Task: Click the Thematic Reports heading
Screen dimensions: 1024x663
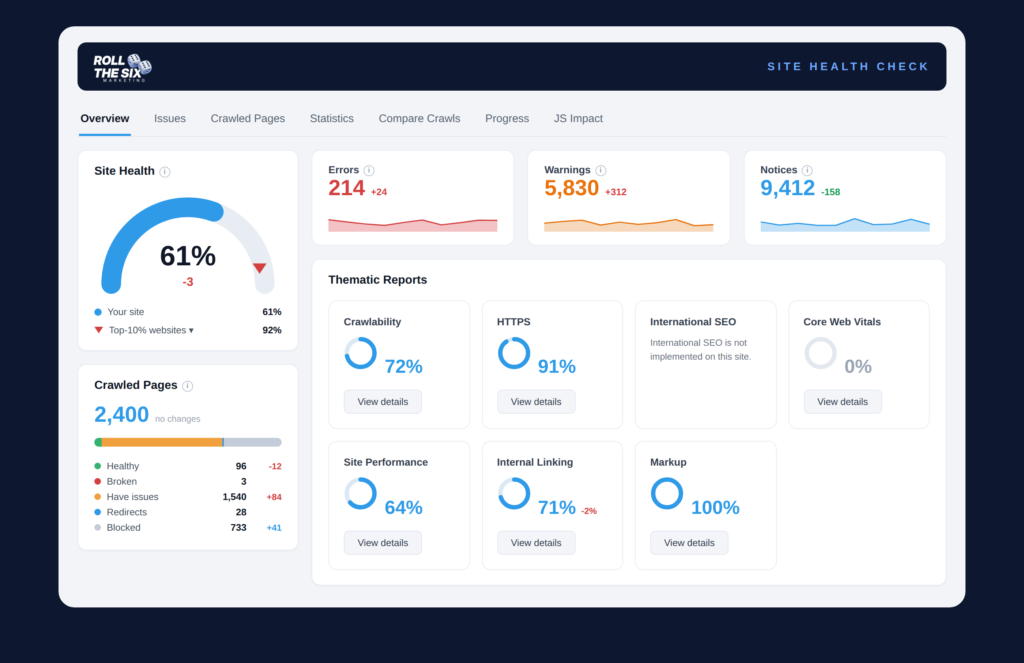Action: click(377, 280)
